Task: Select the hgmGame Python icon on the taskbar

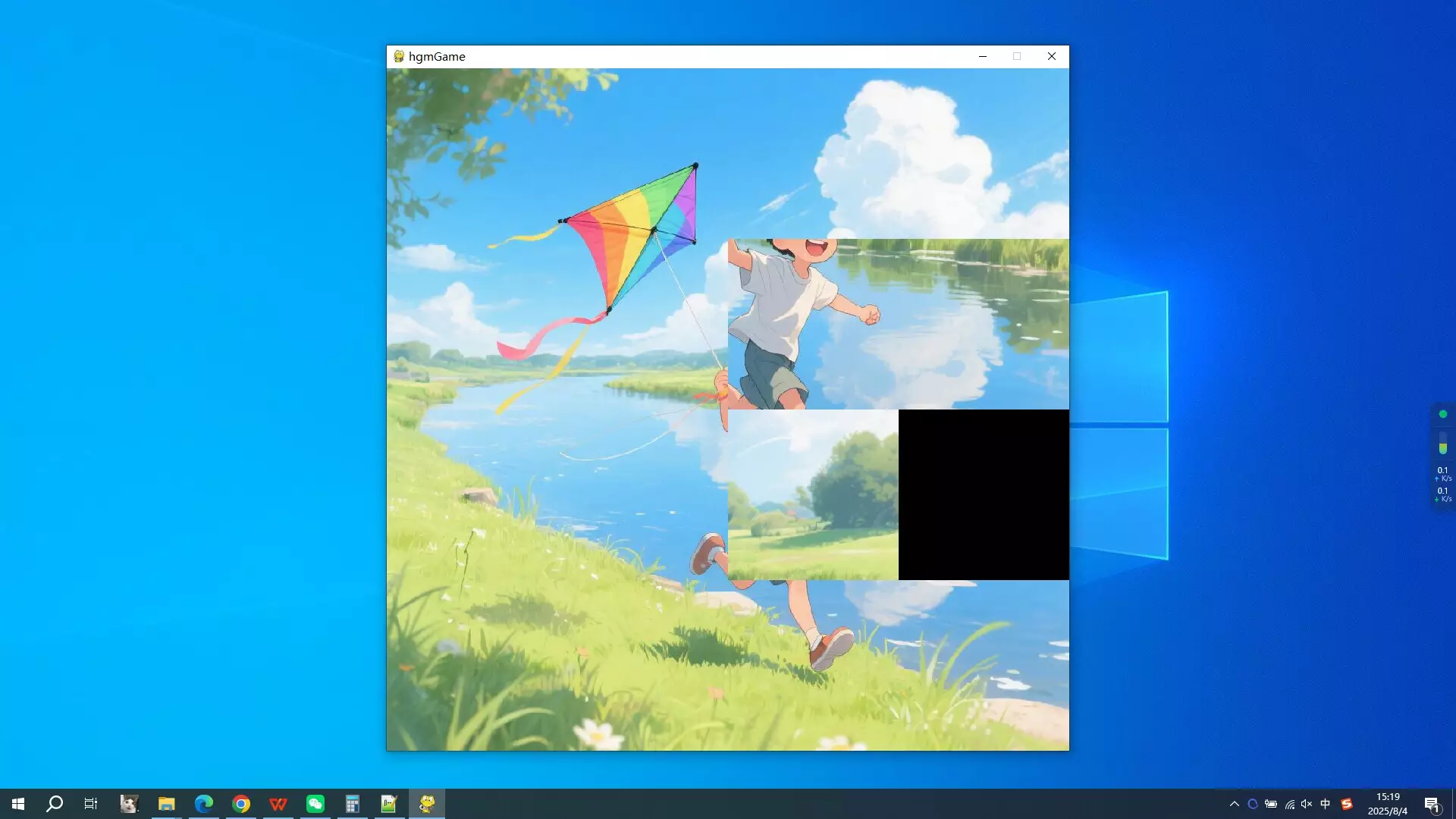Action: 427,803
